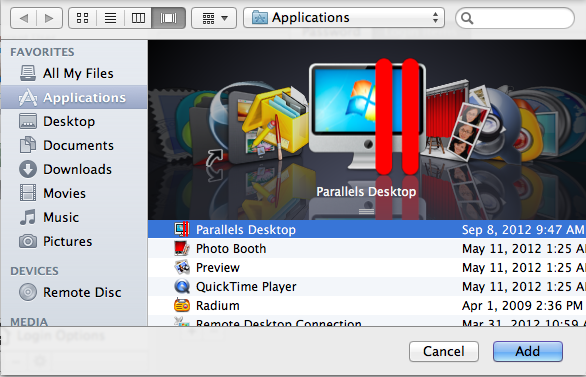Go forward with the right arrow button
Viewport: 586px width, 377px height.
[x=49, y=18]
